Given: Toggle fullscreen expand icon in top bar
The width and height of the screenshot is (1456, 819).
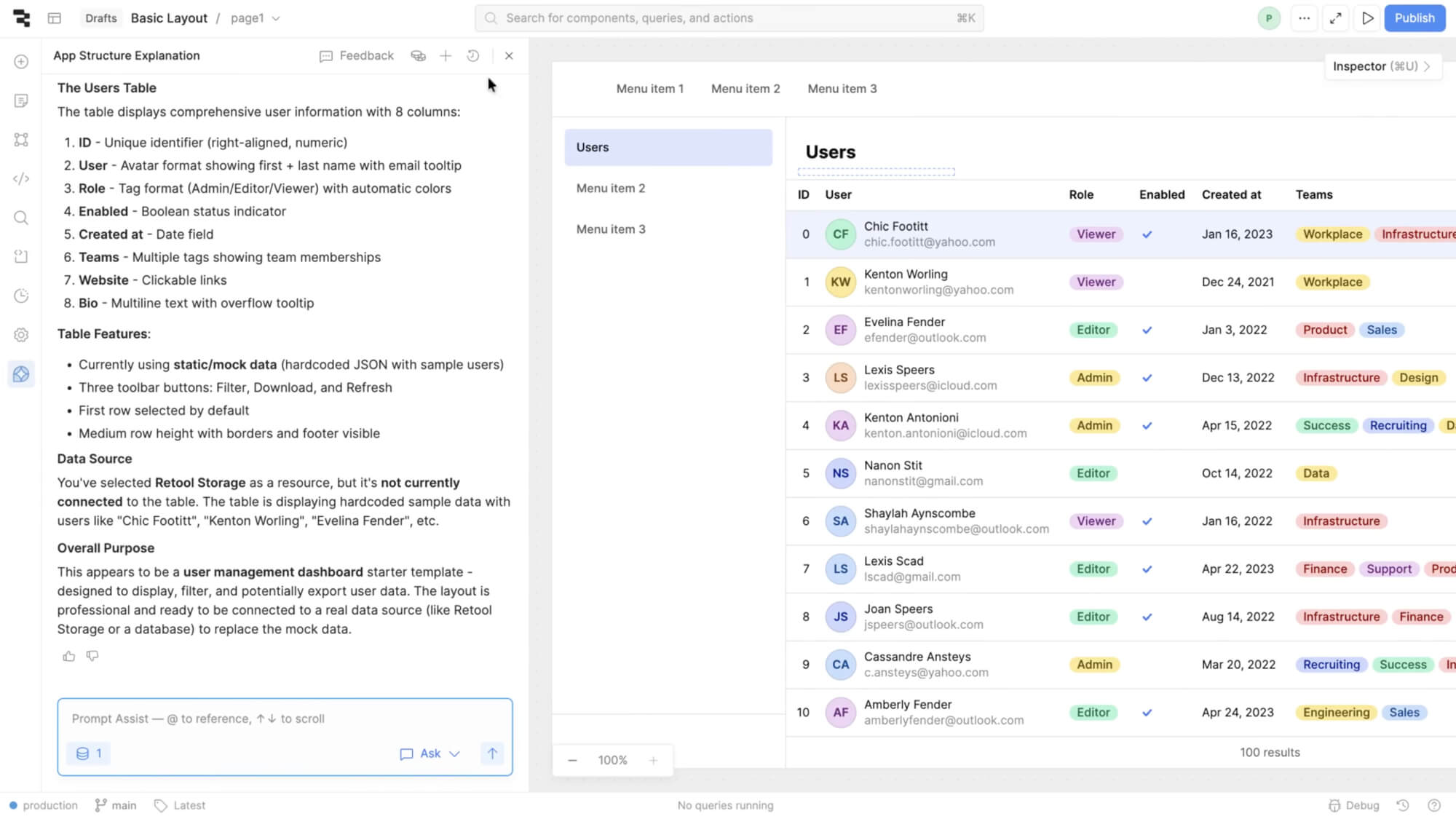Looking at the screenshot, I should 1336,18.
